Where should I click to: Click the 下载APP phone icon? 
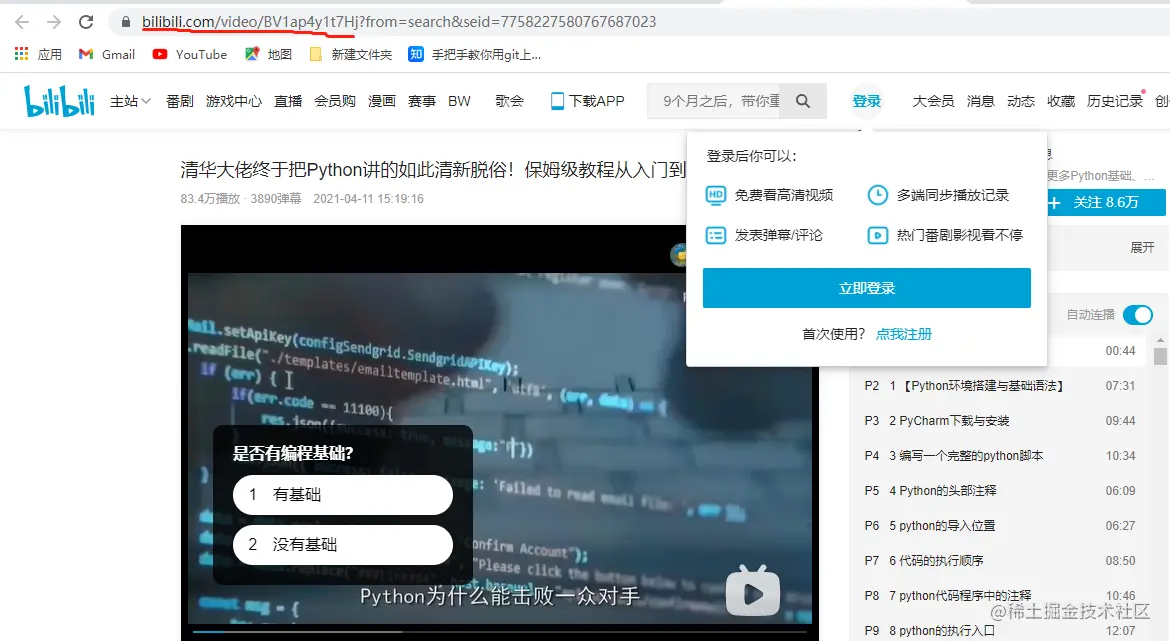[557, 101]
